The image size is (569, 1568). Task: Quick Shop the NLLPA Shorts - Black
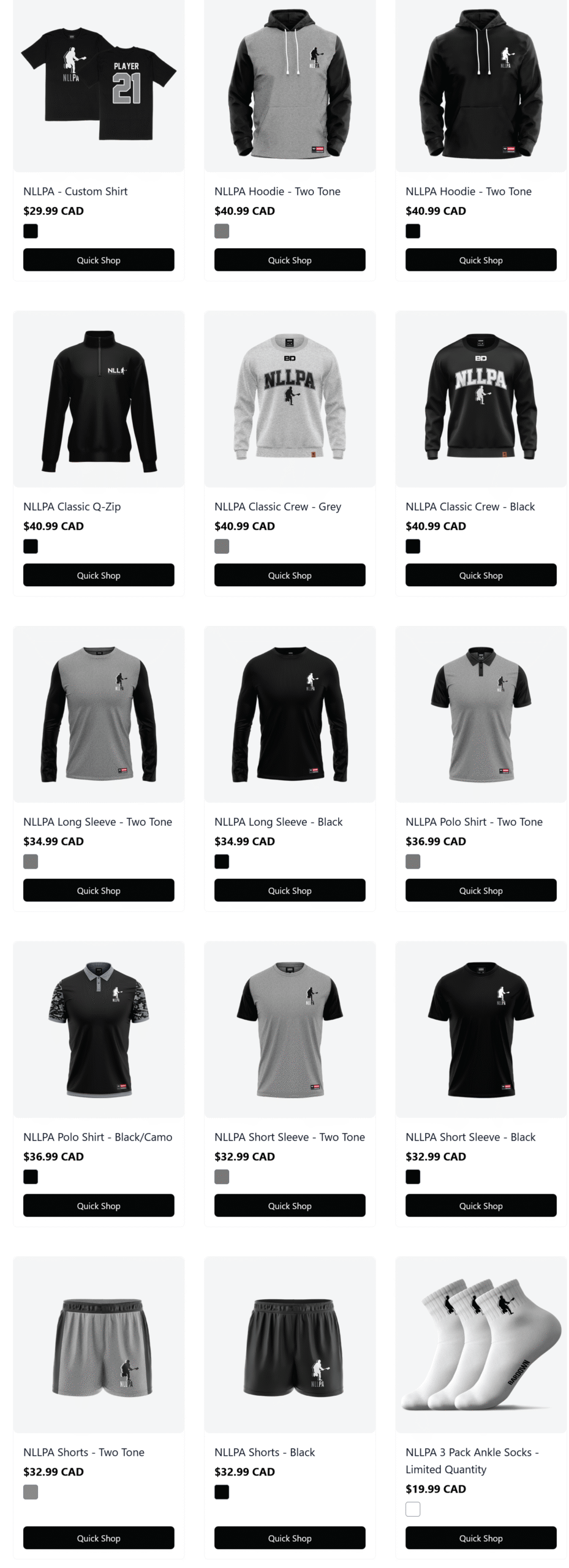click(x=290, y=1538)
